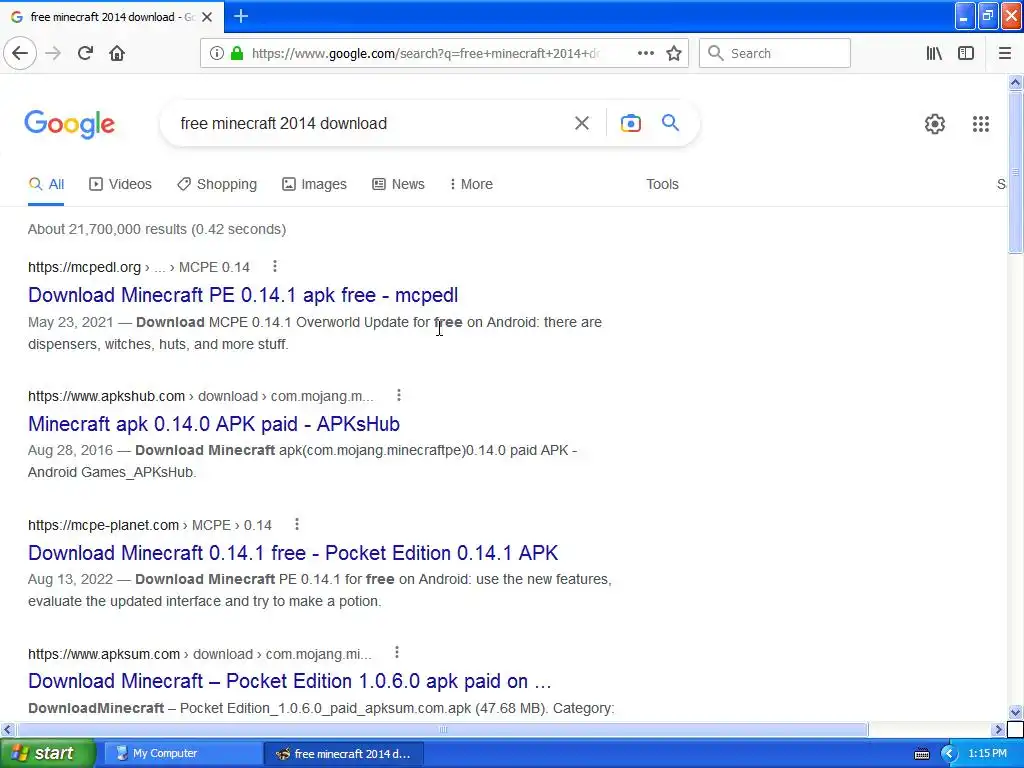Open the Google apps grid
1024x768 pixels.
point(980,123)
